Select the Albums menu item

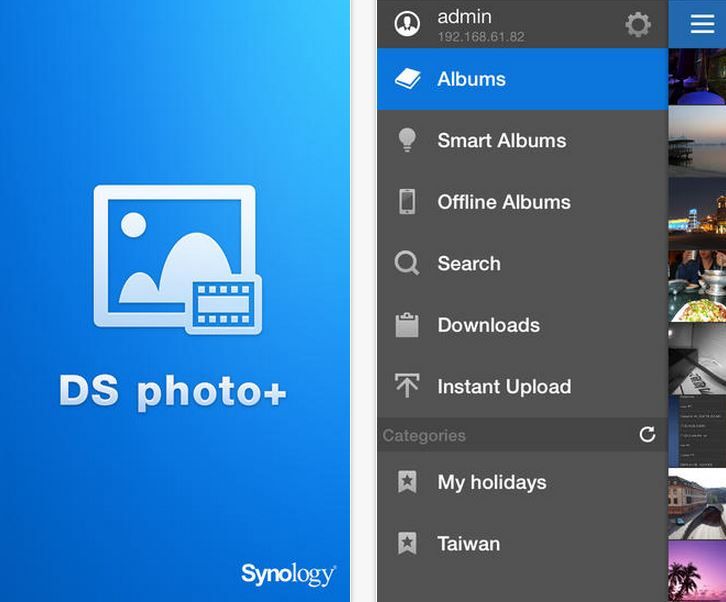pyautogui.click(x=523, y=79)
